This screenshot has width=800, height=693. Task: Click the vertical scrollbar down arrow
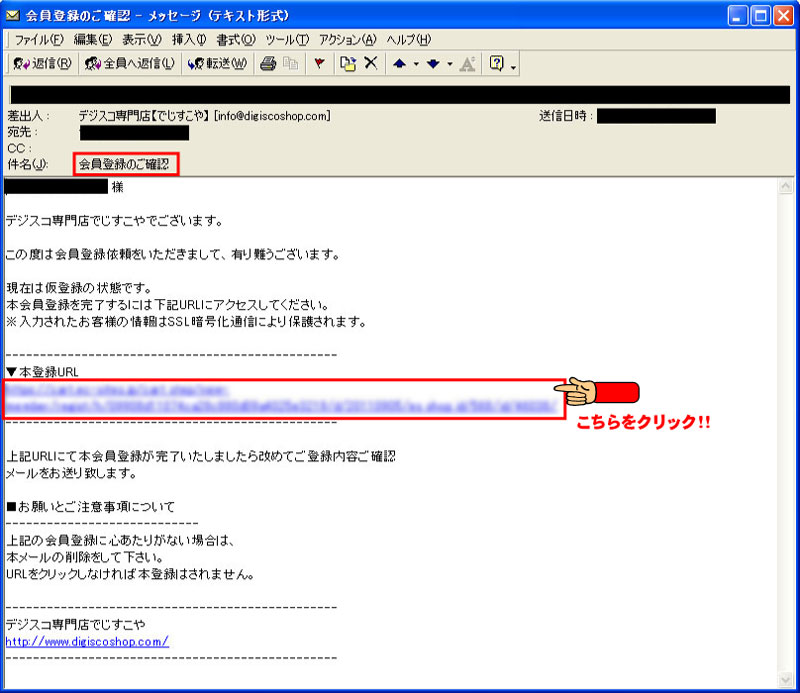tap(790, 683)
